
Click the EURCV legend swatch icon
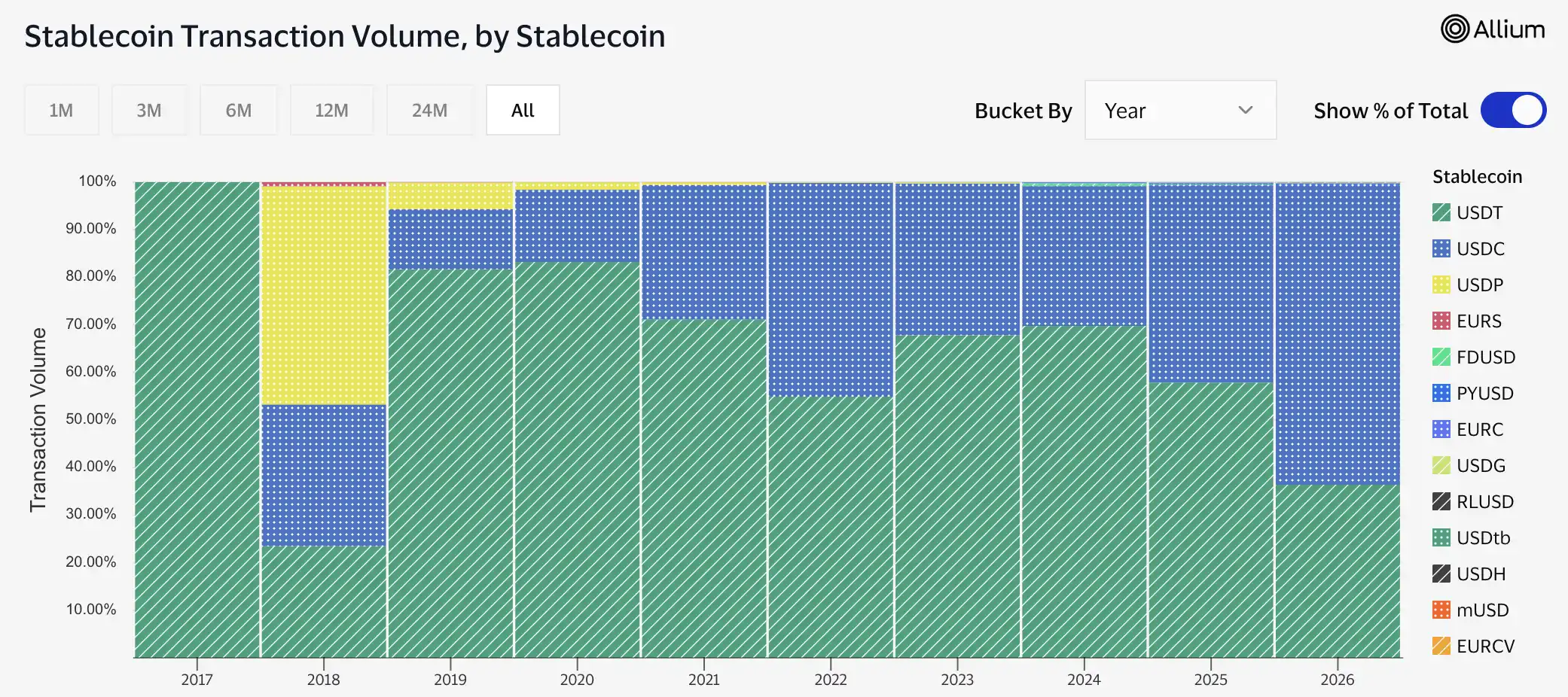(x=1441, y=646)
